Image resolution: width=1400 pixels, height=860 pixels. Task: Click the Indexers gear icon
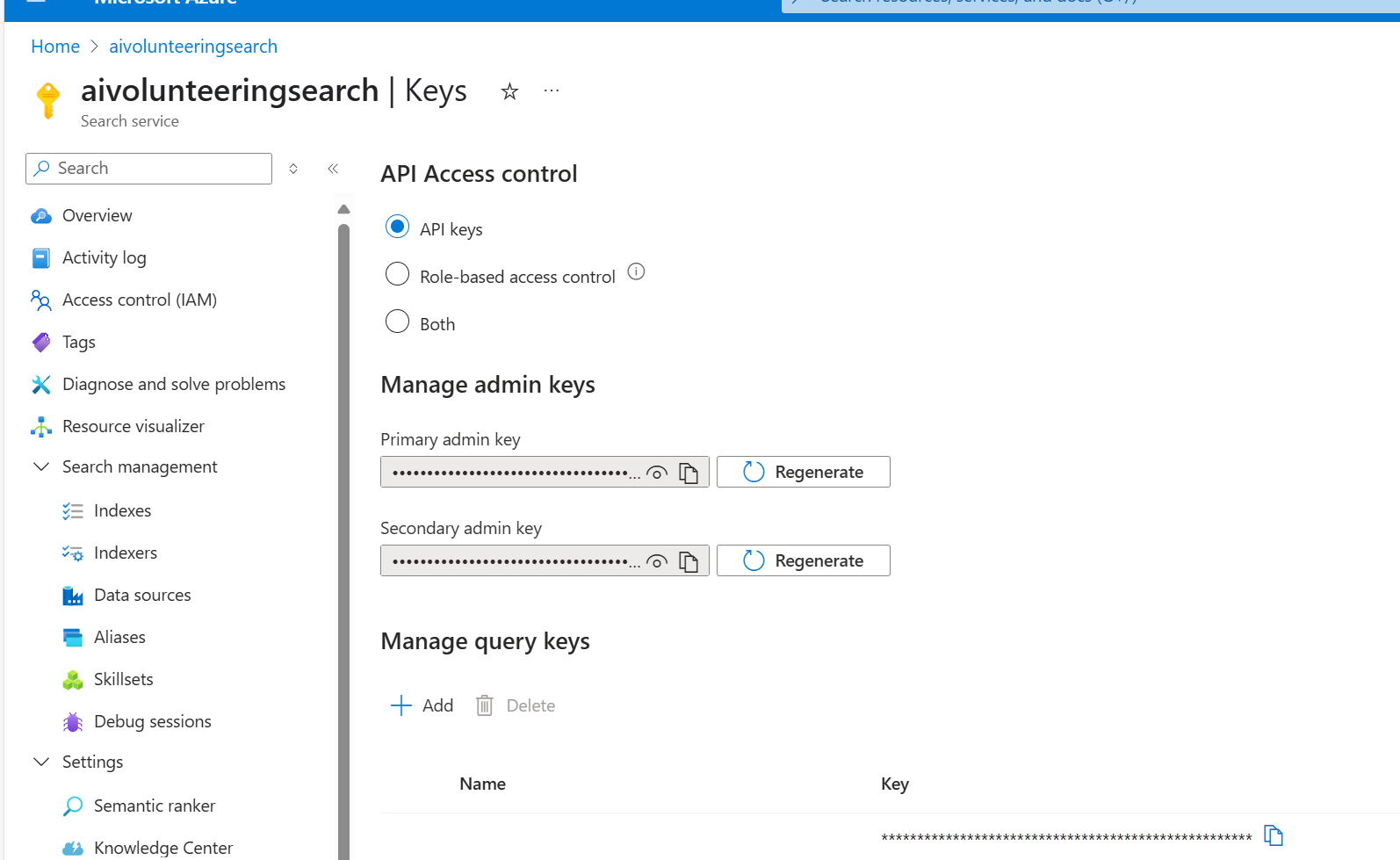[x=73, y=553]
